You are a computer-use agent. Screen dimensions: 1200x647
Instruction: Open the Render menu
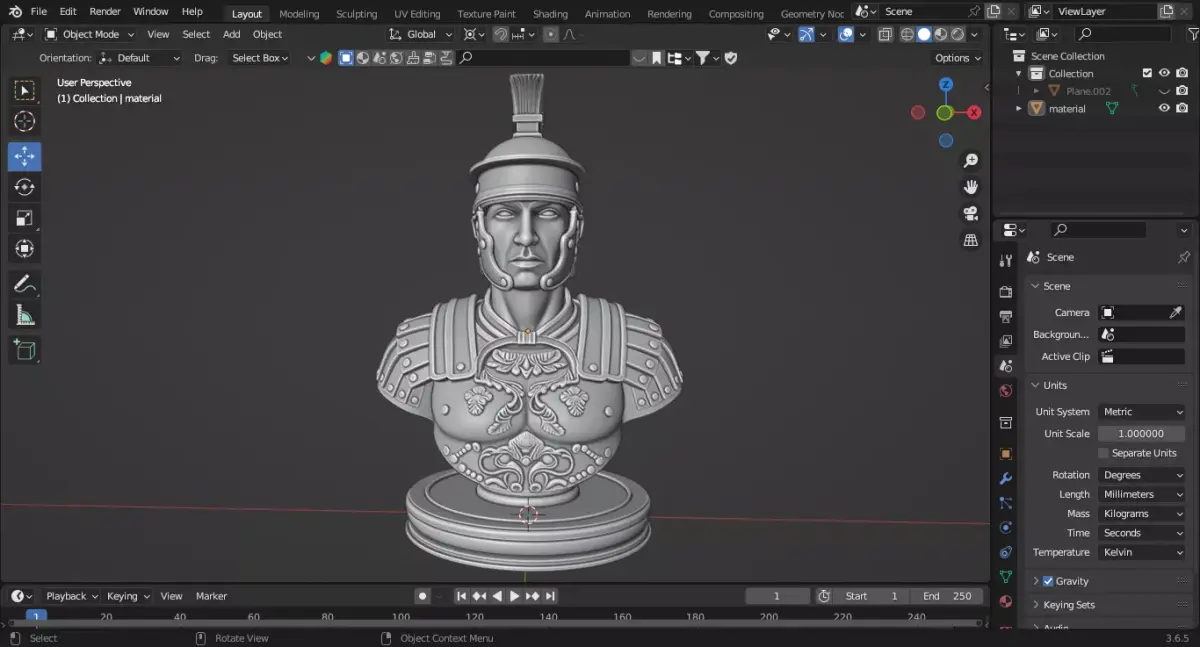tap(105, 12)
